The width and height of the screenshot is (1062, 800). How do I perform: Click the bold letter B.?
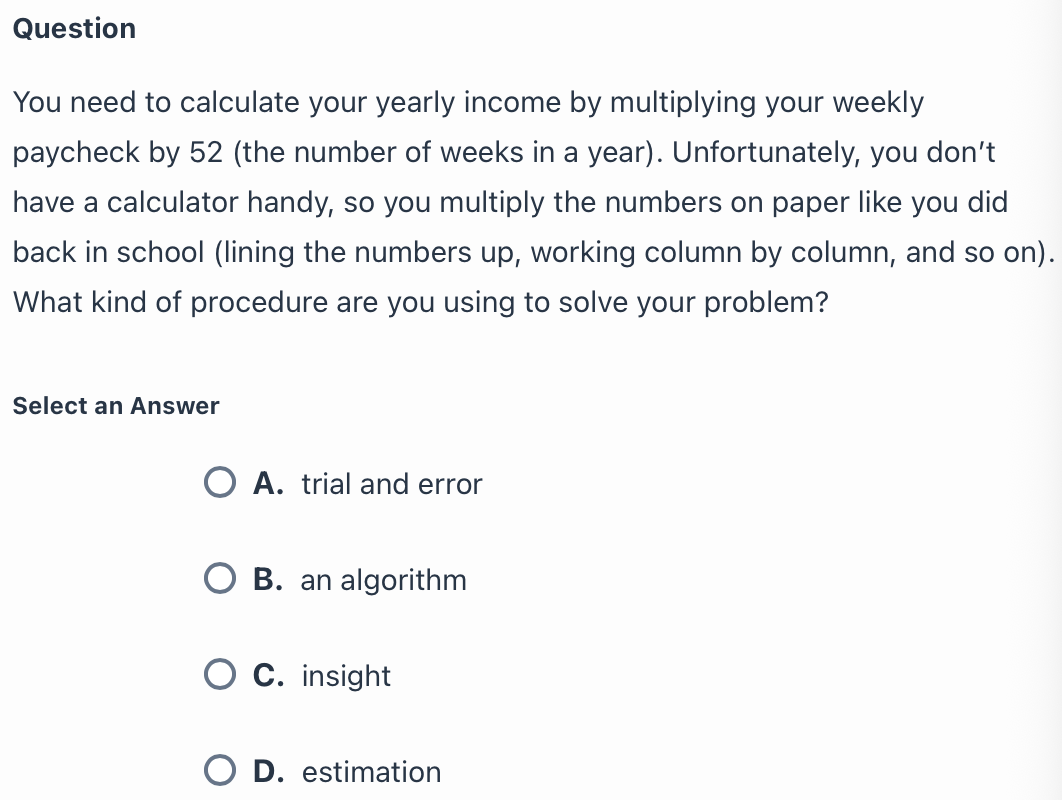point(268,580)
